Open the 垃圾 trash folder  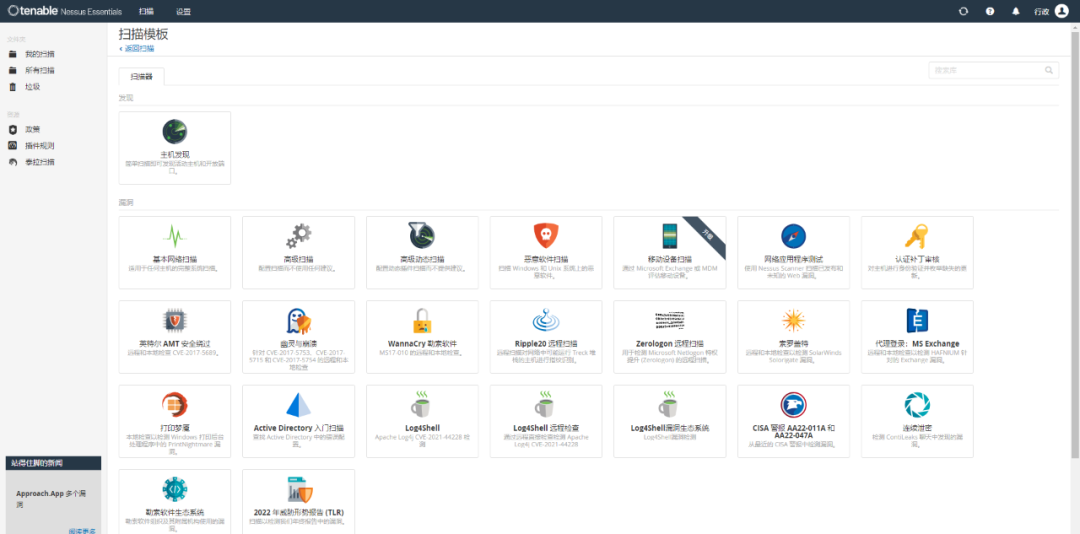point(32,87)
